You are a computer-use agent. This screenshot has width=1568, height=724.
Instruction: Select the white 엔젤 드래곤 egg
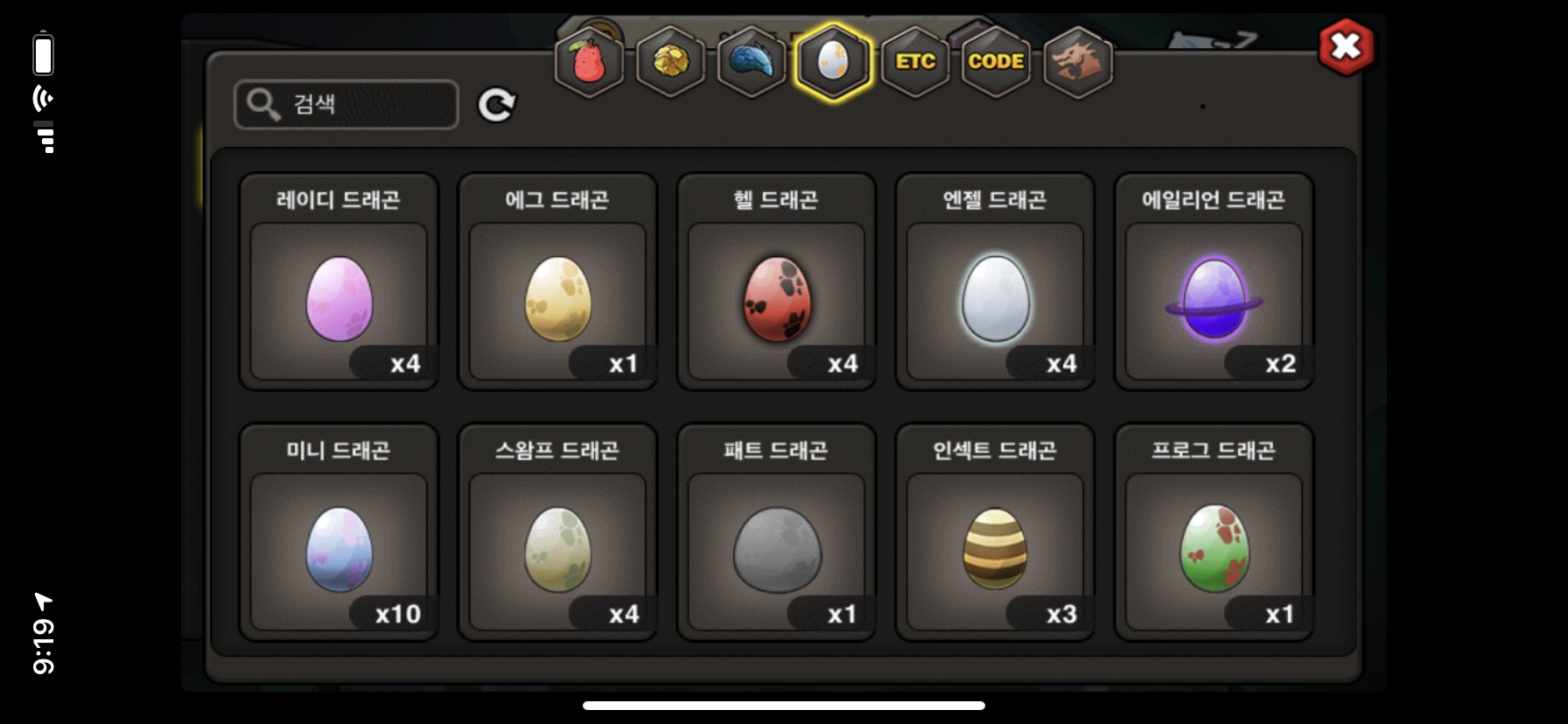[995, 282]
